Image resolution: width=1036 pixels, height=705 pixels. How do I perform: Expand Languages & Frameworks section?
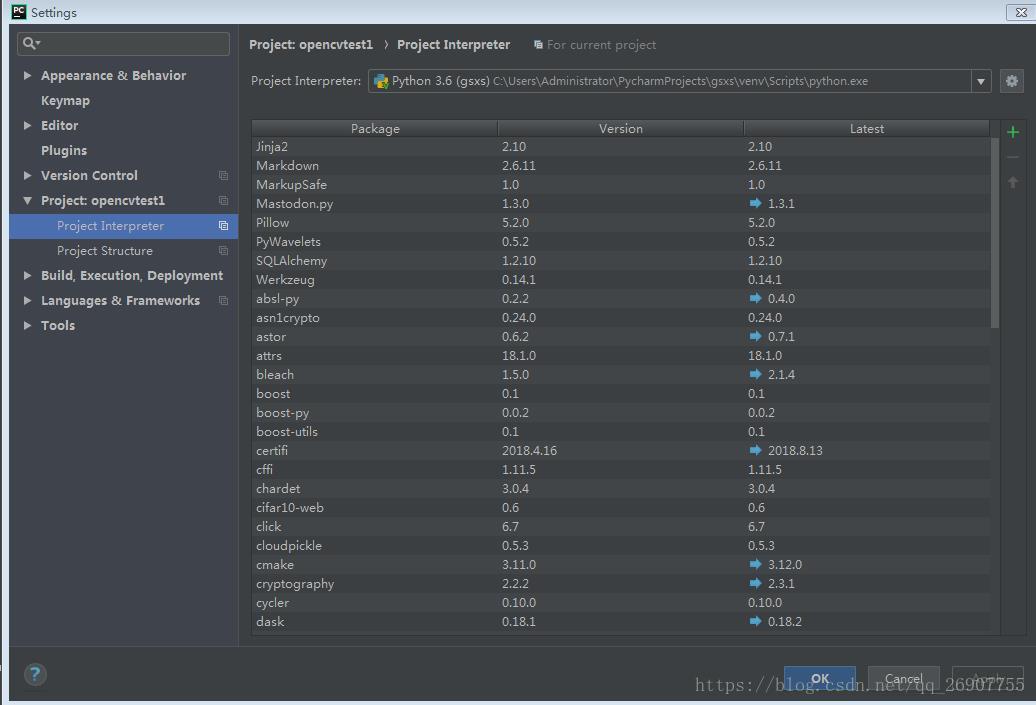coord(27,301)
